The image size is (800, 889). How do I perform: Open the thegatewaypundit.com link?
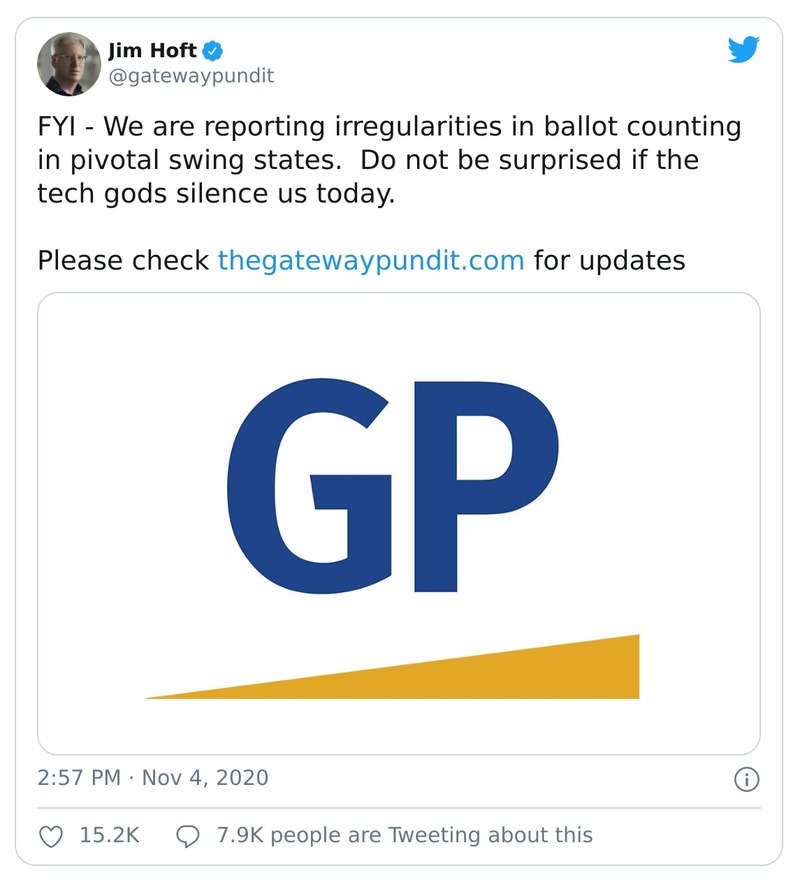[x=371, y=261]
